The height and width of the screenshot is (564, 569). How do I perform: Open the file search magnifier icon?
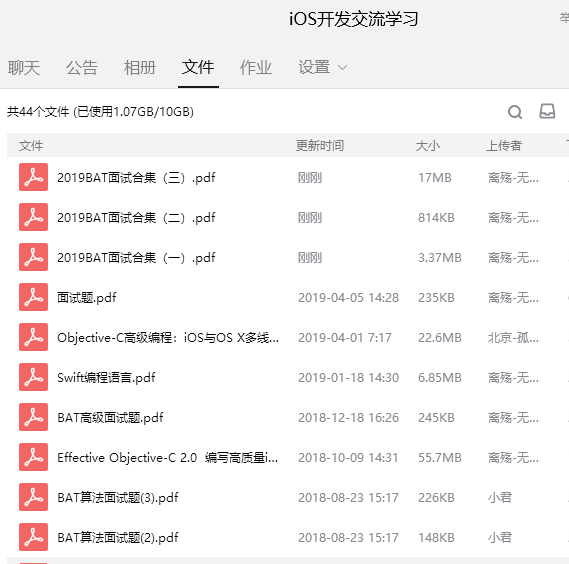515,112
